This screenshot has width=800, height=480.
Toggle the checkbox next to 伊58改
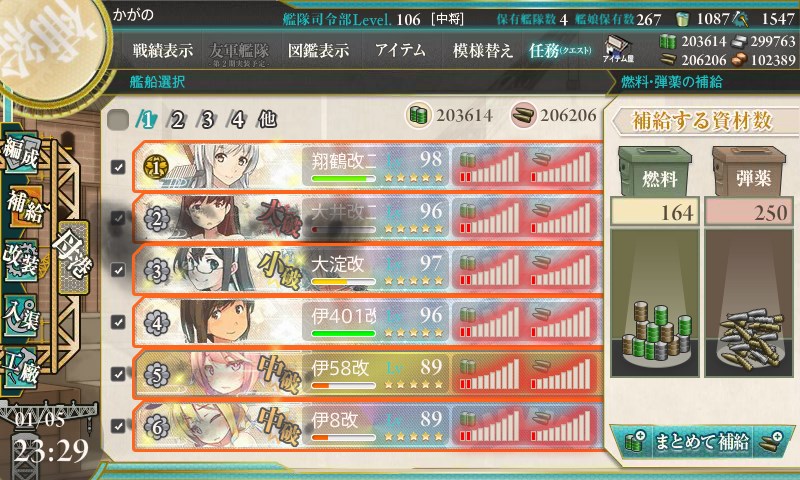tap(118, 374)
